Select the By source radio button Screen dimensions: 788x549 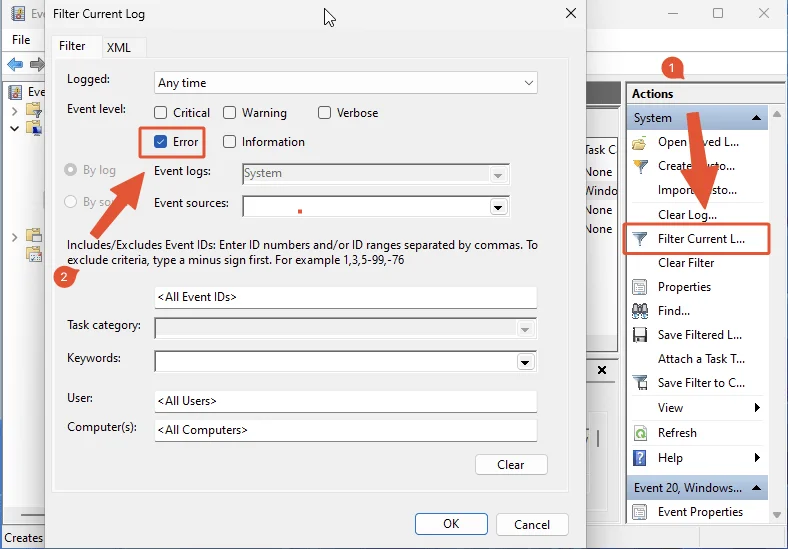[70, 202]
